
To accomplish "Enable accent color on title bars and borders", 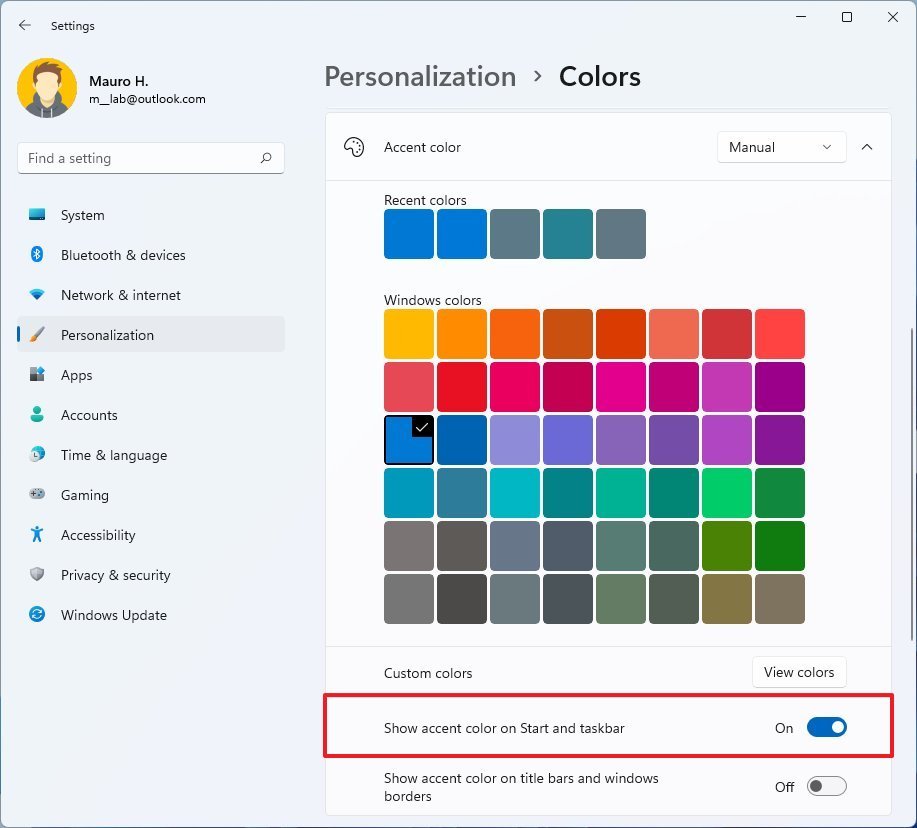I will [826, 787].
